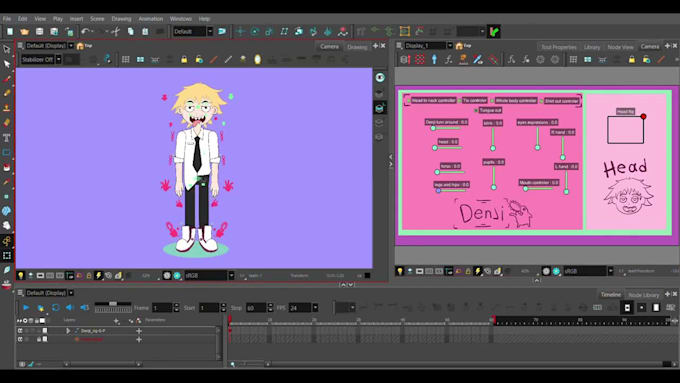Open the sRGB colour space dropdown under left Camera

pyautogui.click(x=231, y=275)
